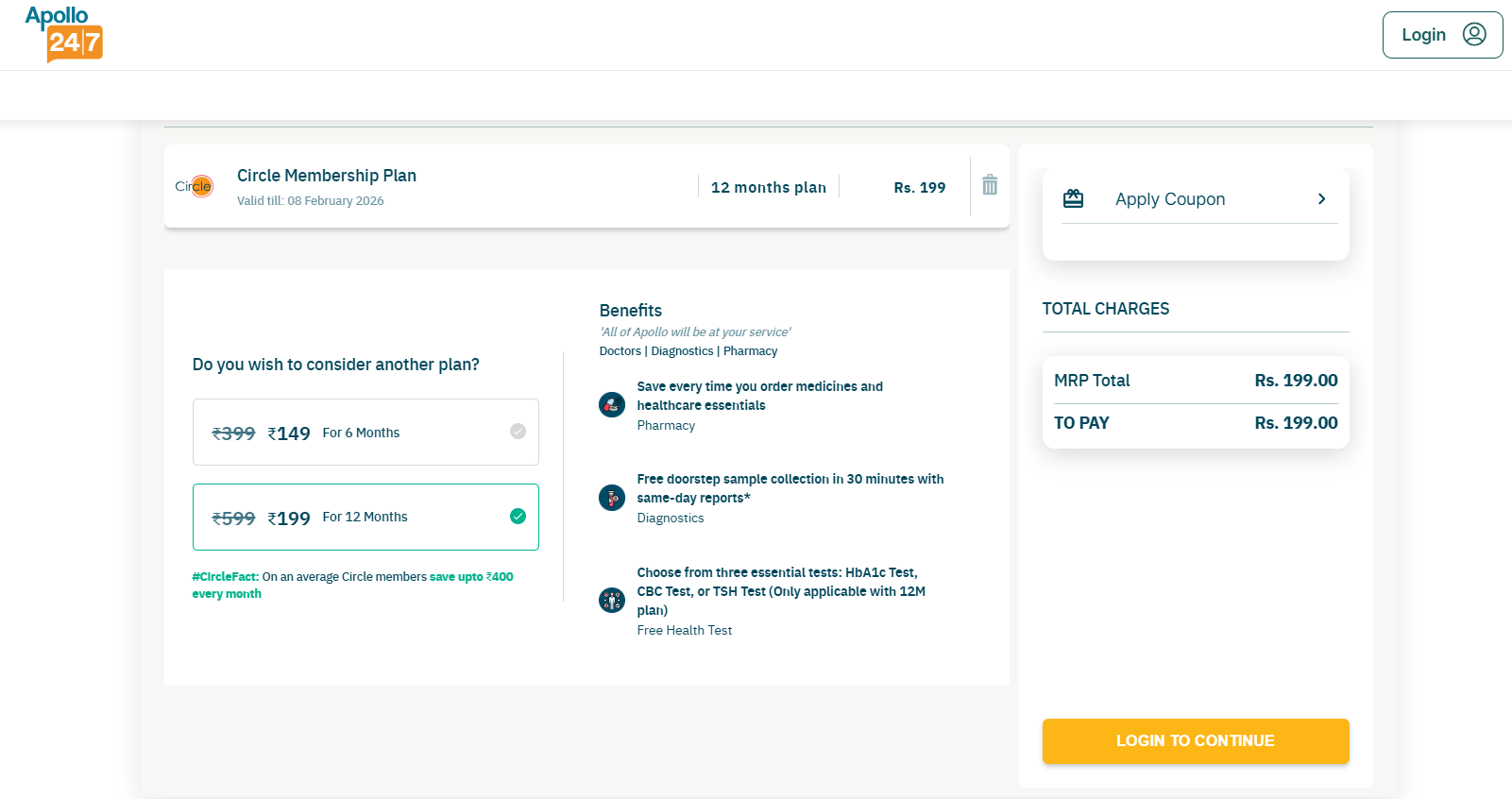Click the Pharmacy benefit icon
This screenshot has width=1512, height=799.
[612, 405]
